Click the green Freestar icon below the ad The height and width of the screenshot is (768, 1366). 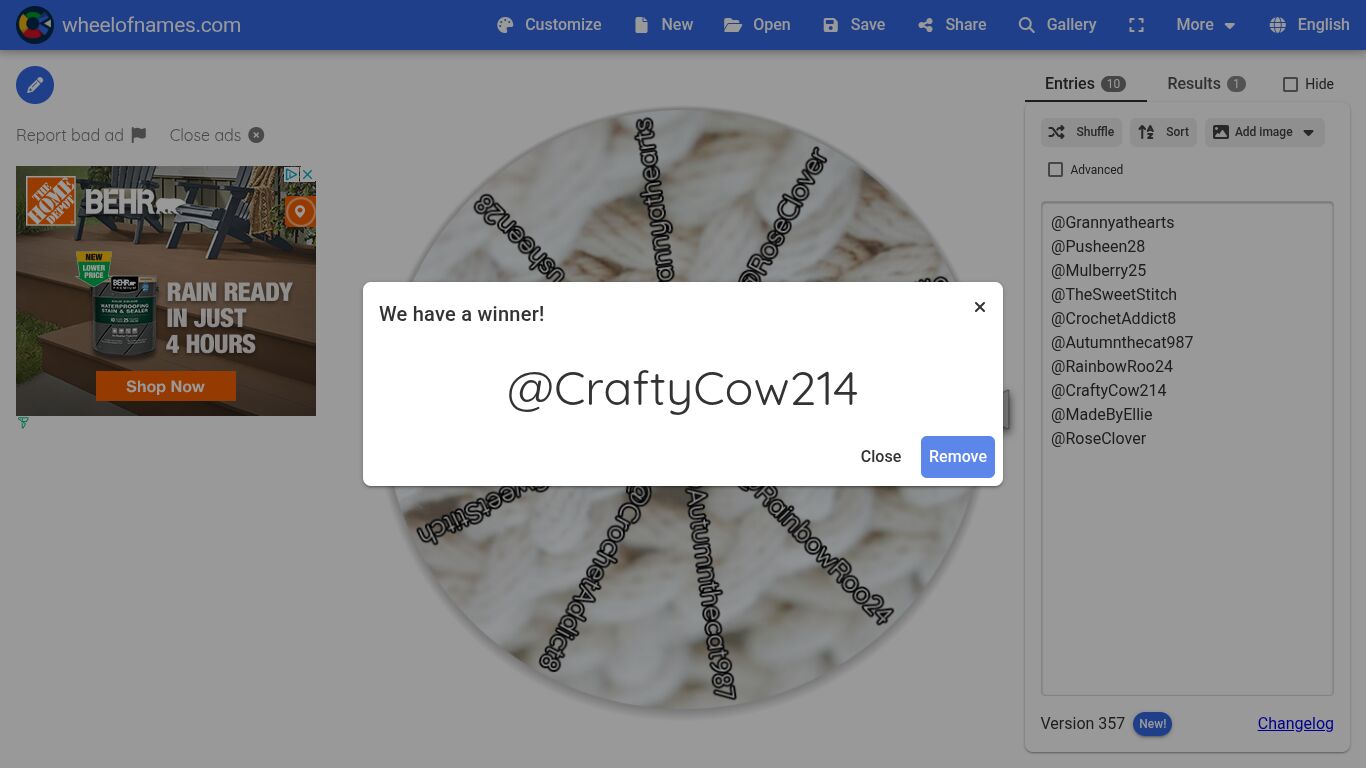(23, 423)
